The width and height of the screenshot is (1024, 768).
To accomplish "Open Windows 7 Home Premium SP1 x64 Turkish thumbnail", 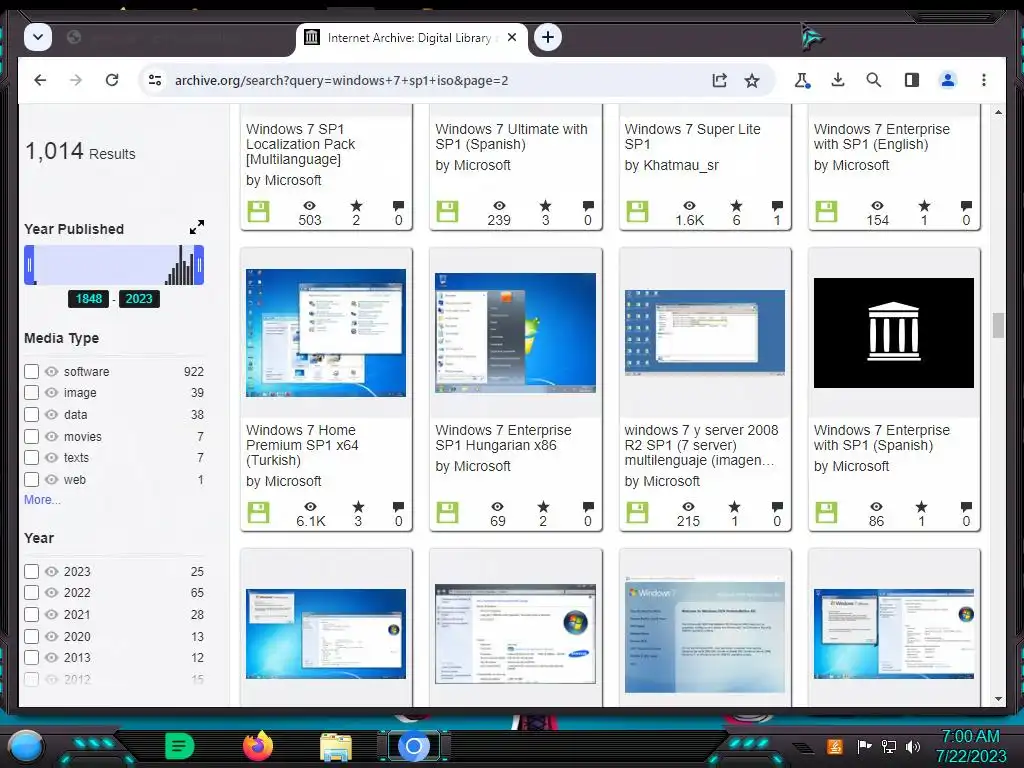I will coord(326,332).
